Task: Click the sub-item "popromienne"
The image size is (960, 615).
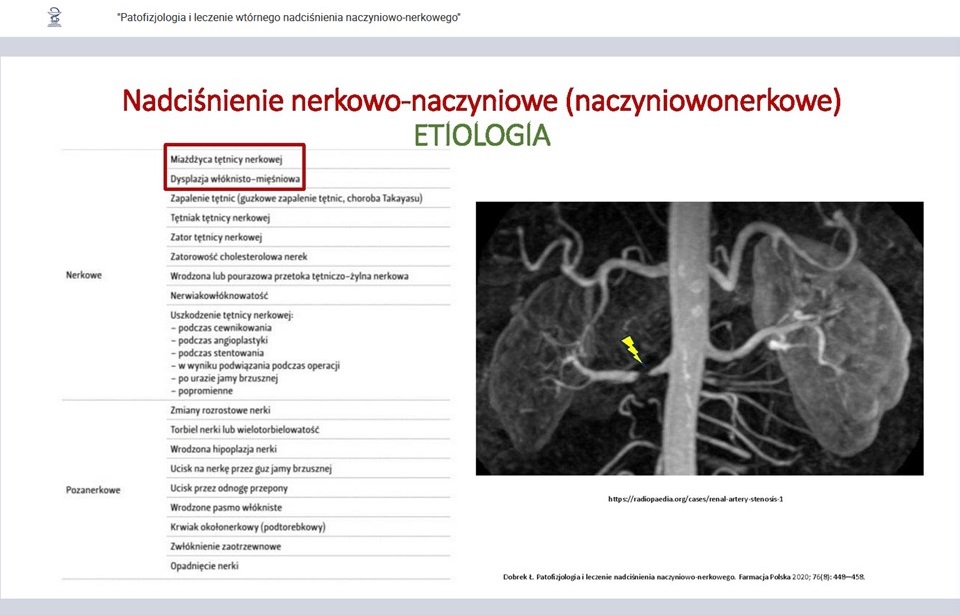Action: point(201,391)
